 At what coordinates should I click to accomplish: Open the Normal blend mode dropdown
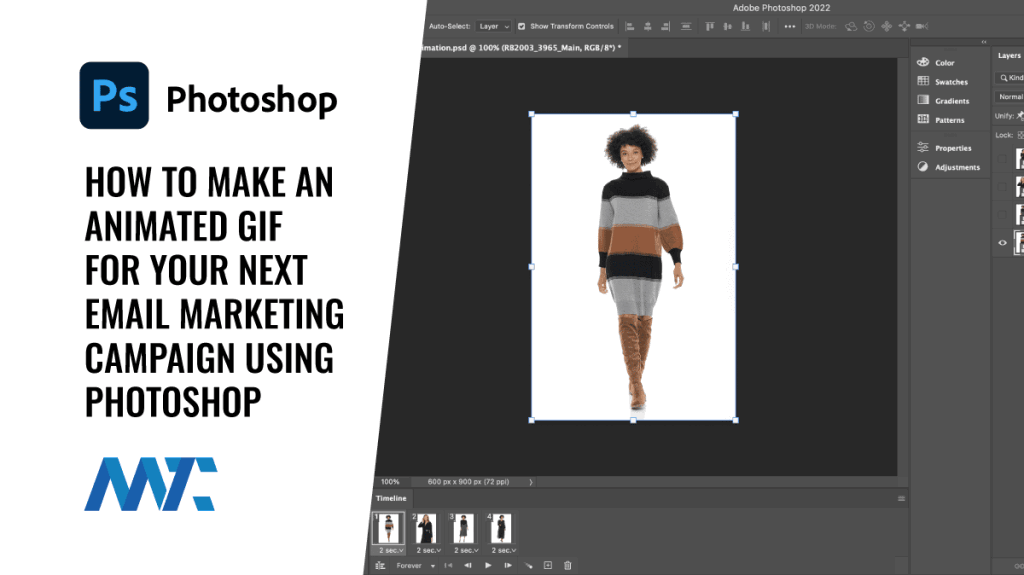(x=1010, y=97)
